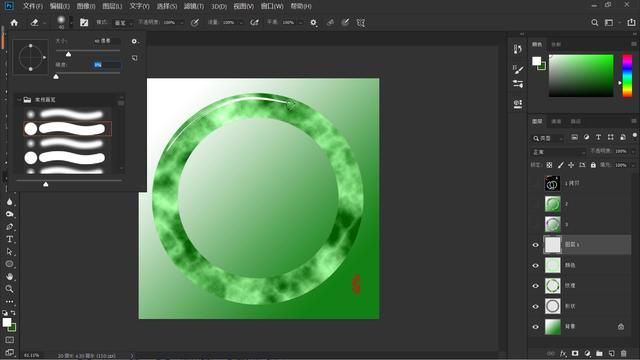This screenshot has width=640, height=360.
Task: Click the layer style fx icon
Action: tap(563, 353)
